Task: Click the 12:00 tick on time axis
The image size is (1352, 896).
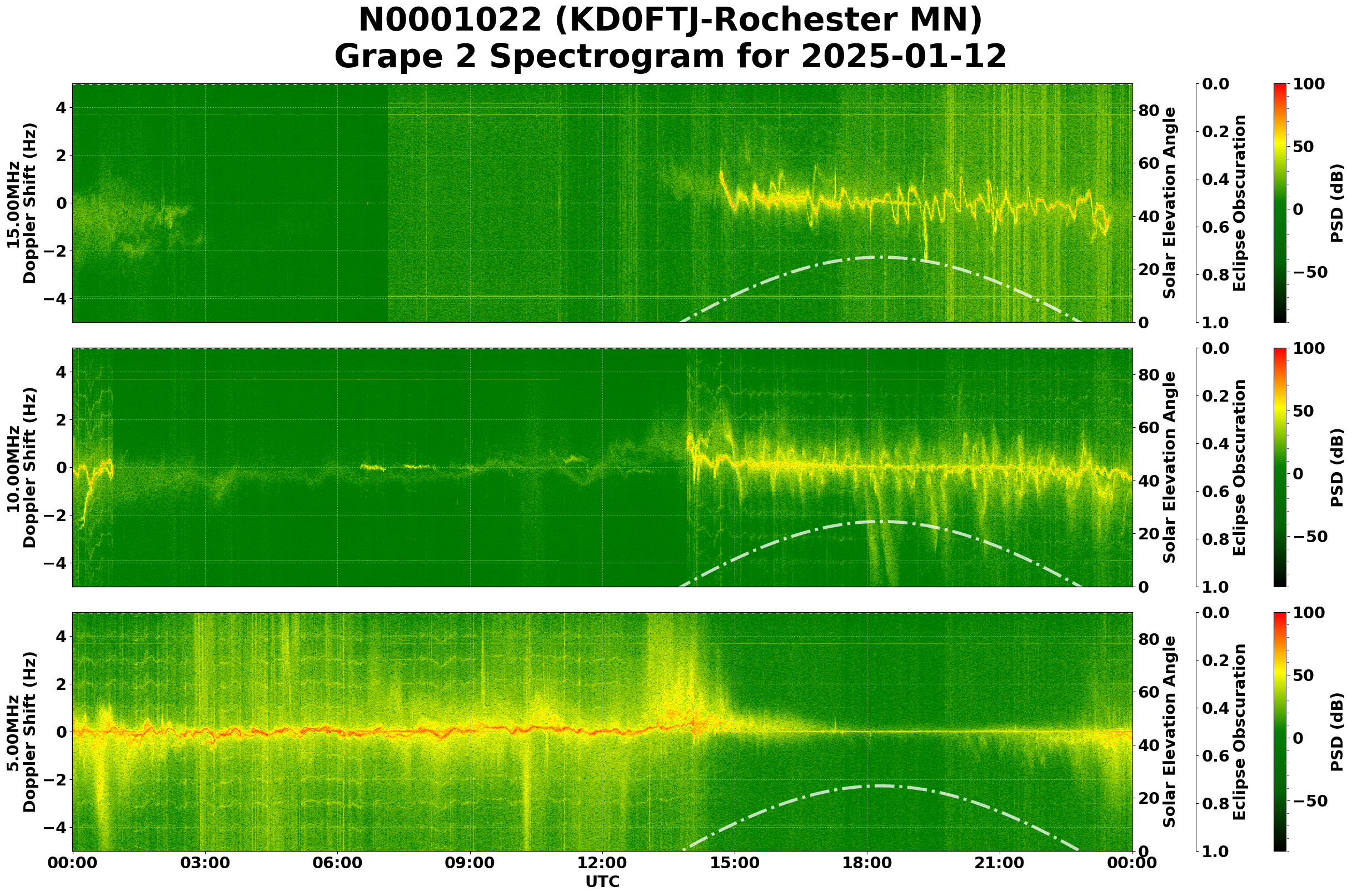Action: 602,863
